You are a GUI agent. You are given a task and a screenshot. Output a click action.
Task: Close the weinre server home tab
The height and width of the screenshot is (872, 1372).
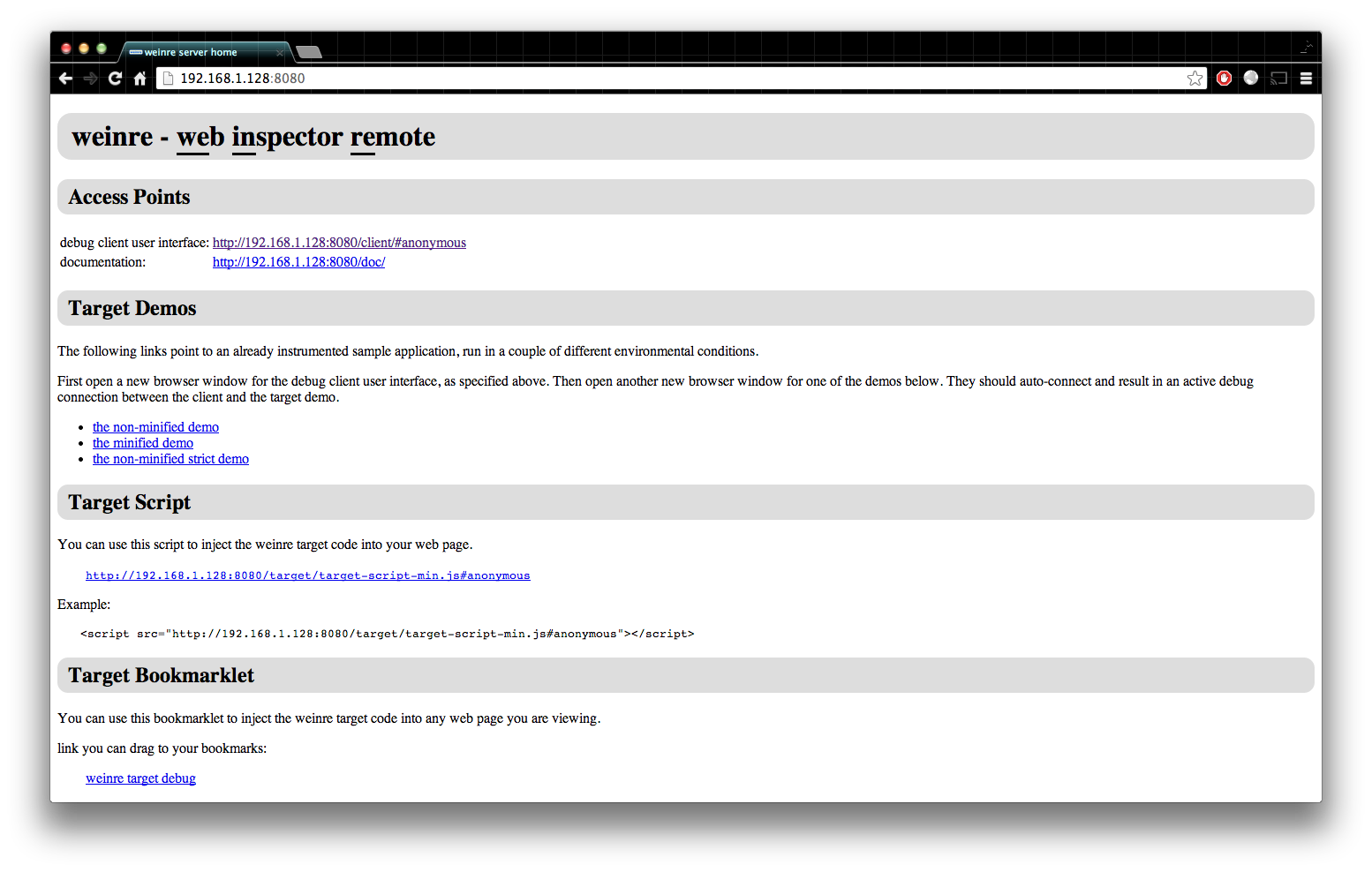coord(280,53)
